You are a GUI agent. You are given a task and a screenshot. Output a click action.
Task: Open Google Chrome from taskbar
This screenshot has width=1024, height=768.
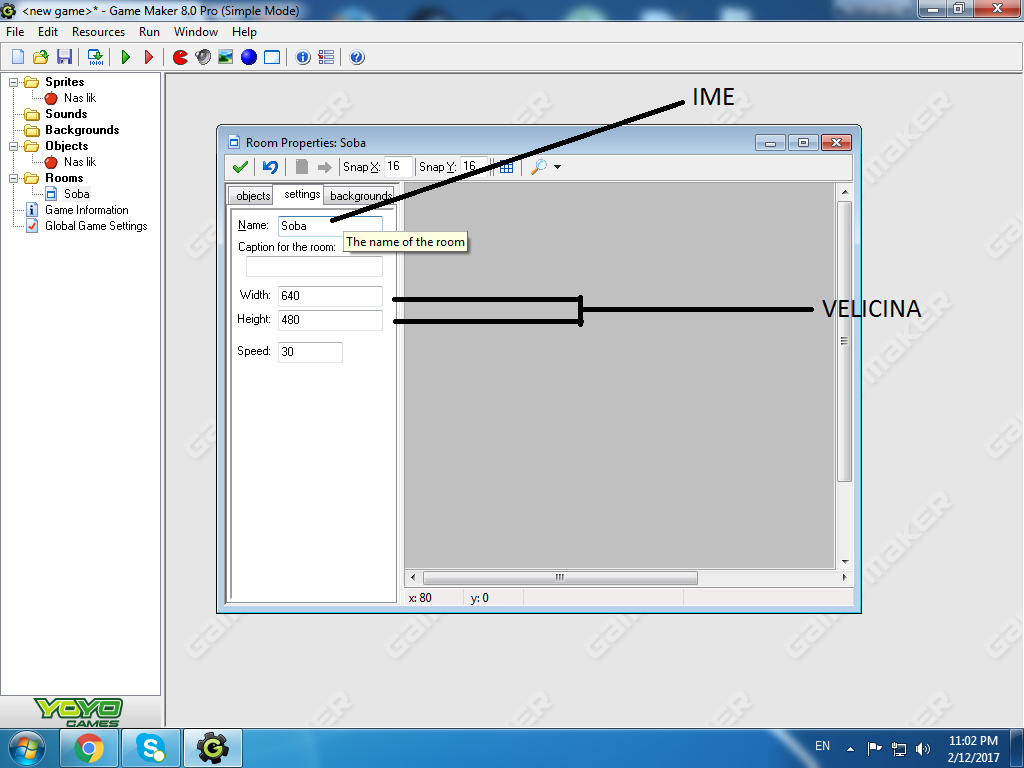89,748
